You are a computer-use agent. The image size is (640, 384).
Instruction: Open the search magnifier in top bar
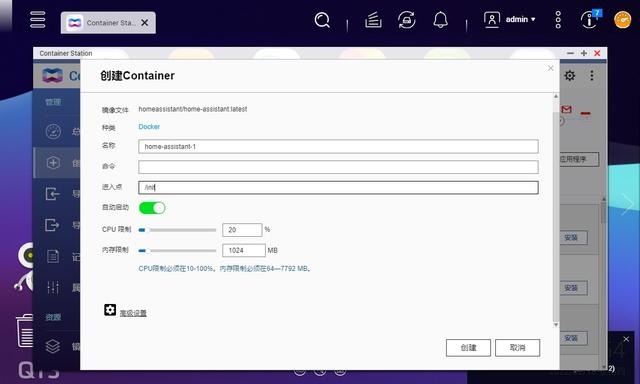322,20
